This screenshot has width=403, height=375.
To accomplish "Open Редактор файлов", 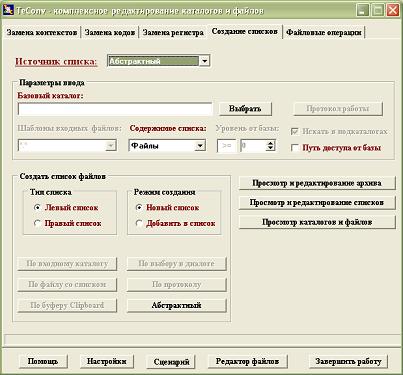I will tap(247, 361).
